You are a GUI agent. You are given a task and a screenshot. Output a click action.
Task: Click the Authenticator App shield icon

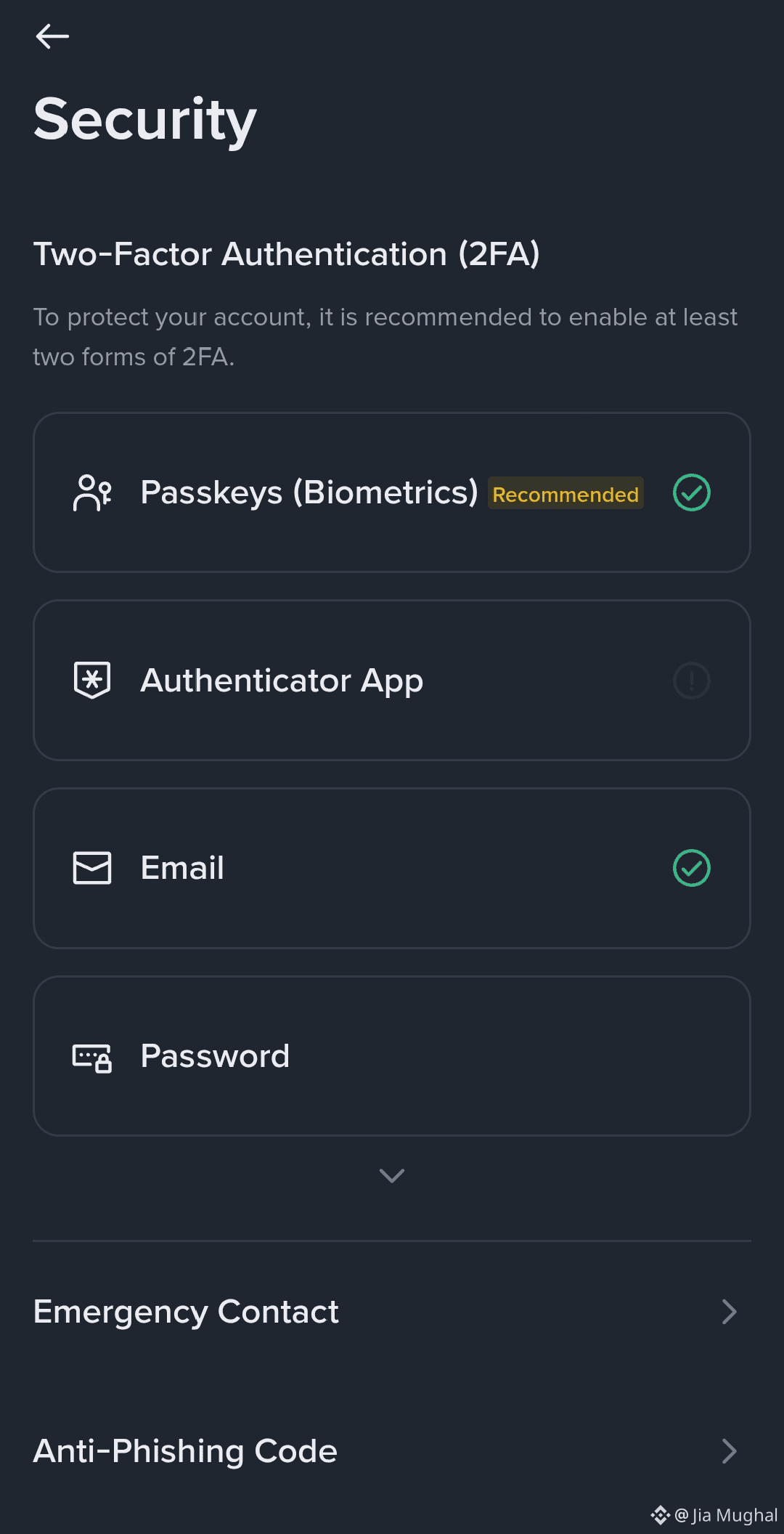pos(92,681)
